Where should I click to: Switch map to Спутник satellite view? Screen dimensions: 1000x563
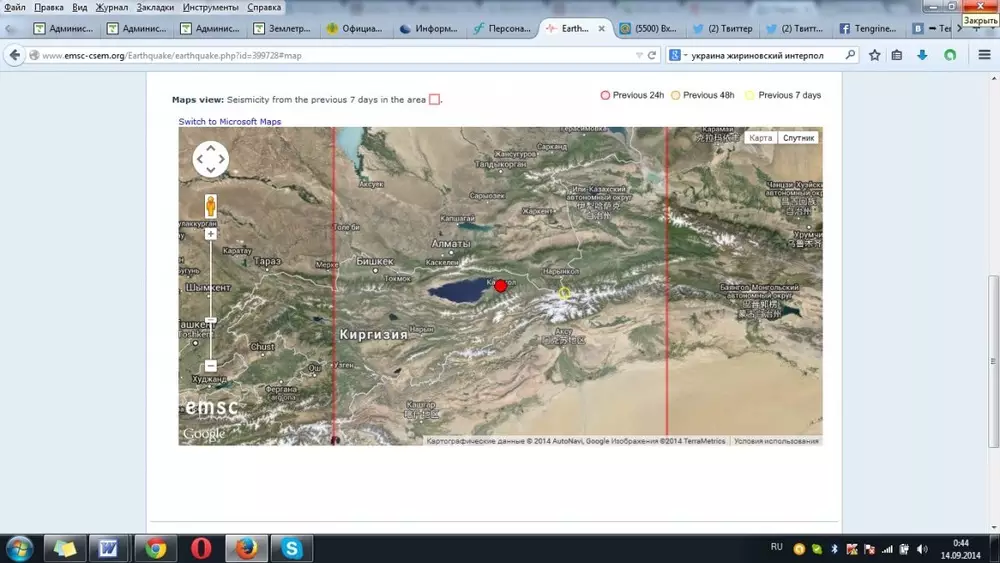(799, 138)
